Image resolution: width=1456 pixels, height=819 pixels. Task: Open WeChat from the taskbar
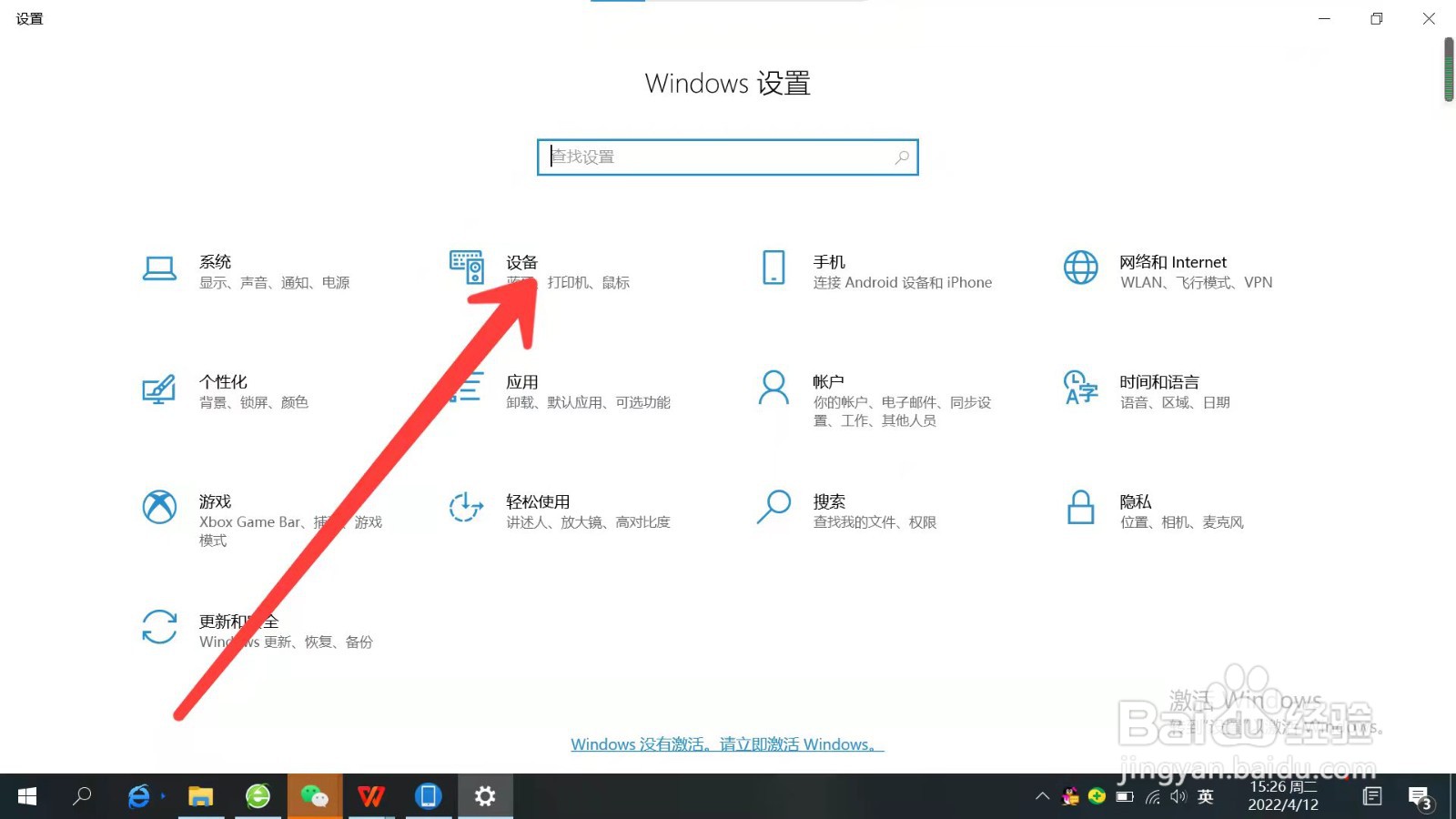[x=315, y=796]
